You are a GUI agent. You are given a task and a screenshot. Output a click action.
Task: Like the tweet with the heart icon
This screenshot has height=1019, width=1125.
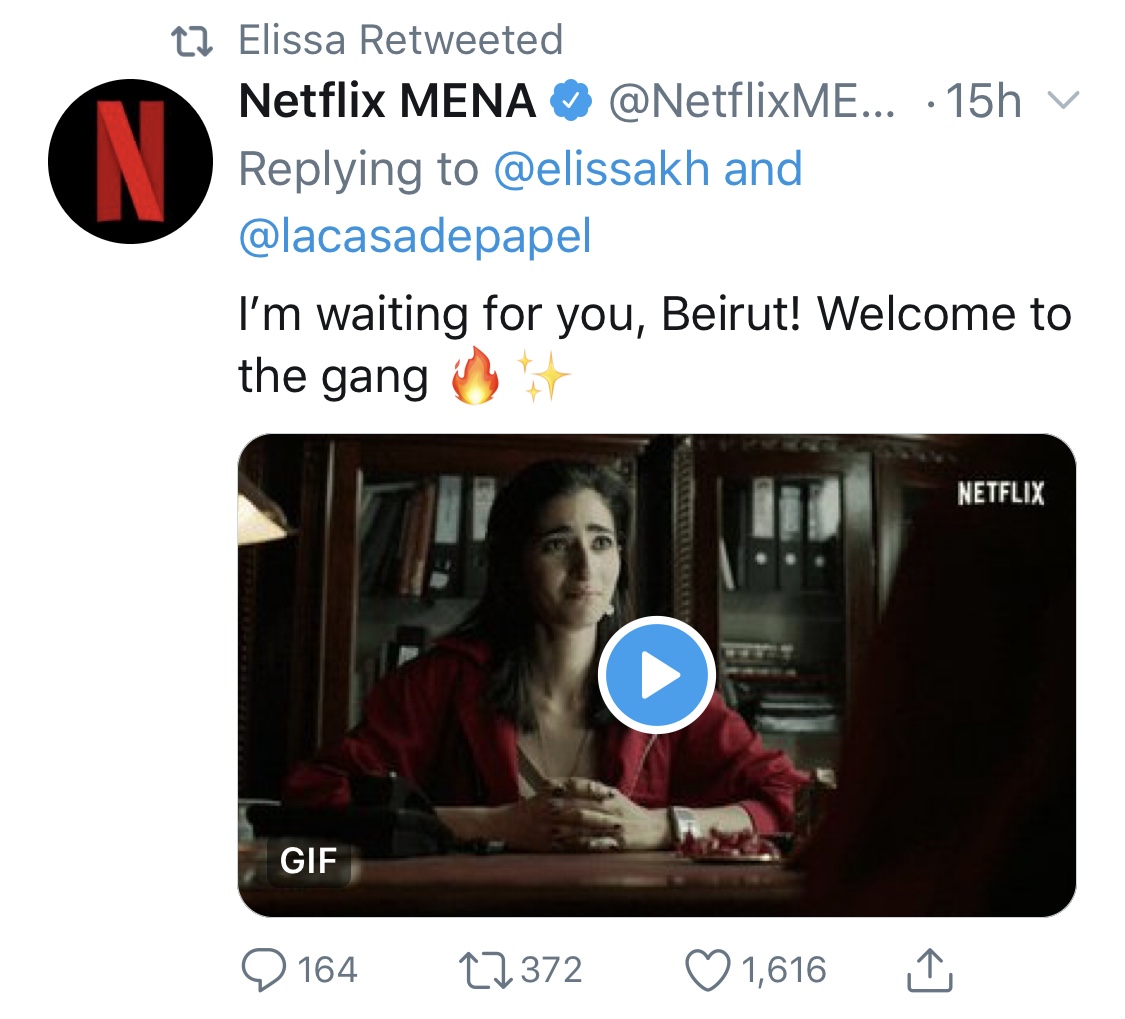tap(706, 969)
